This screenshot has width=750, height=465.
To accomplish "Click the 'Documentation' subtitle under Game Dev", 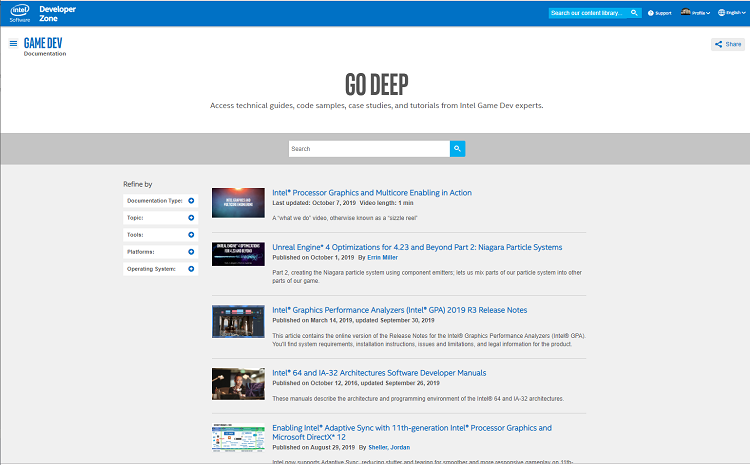I will point(45,54).
